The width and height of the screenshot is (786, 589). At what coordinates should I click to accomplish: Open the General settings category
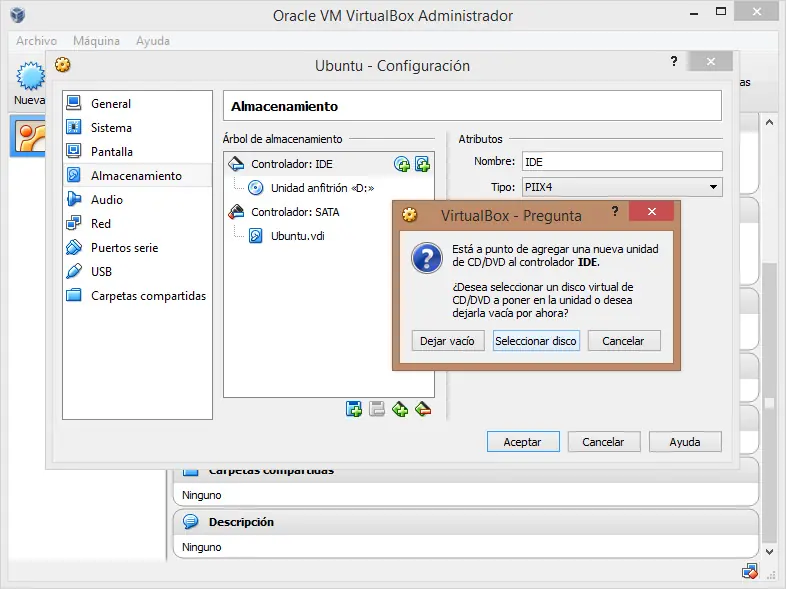tap(137, 103)
